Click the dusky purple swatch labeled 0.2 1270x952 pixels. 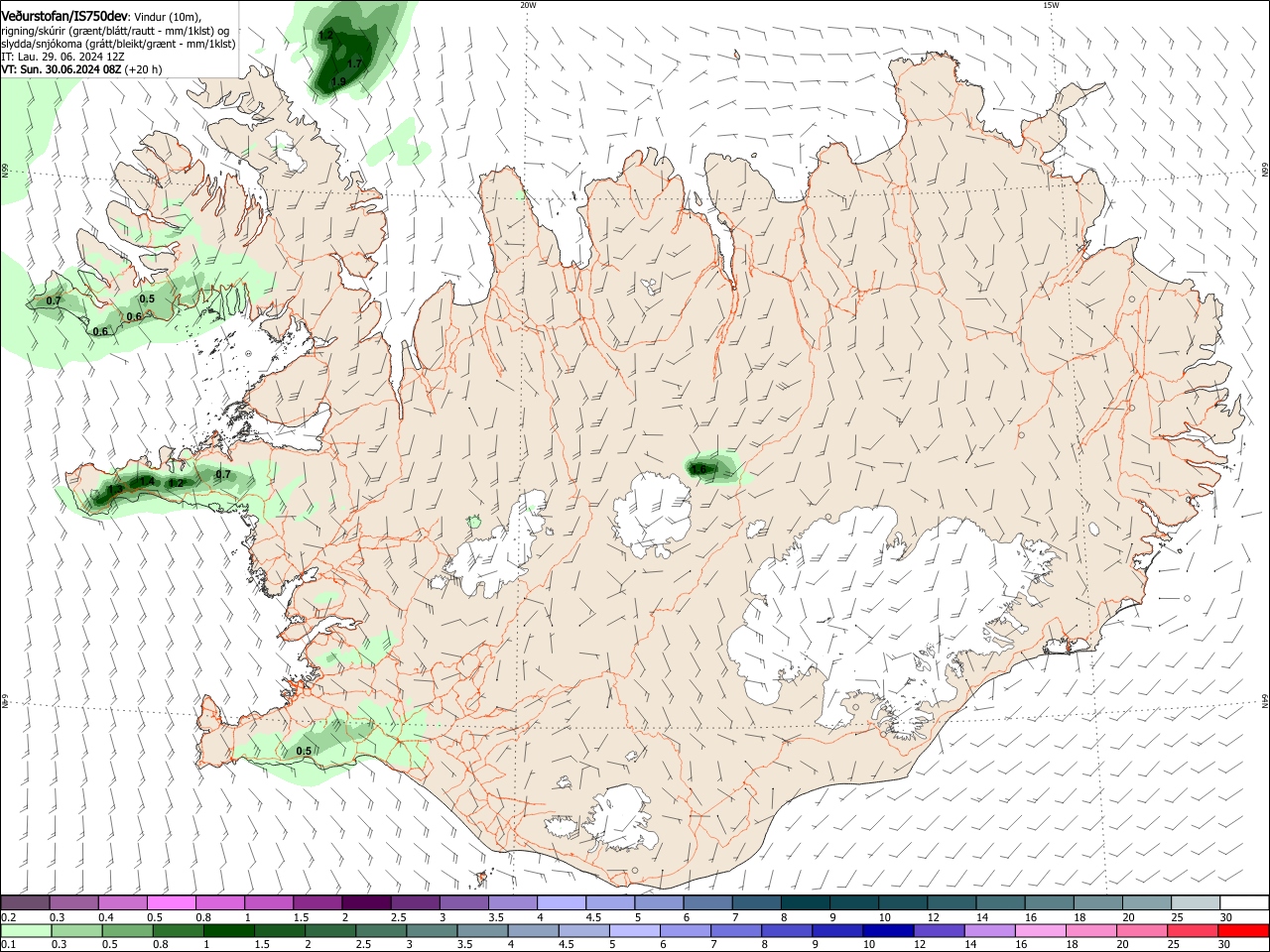[25, 903]
